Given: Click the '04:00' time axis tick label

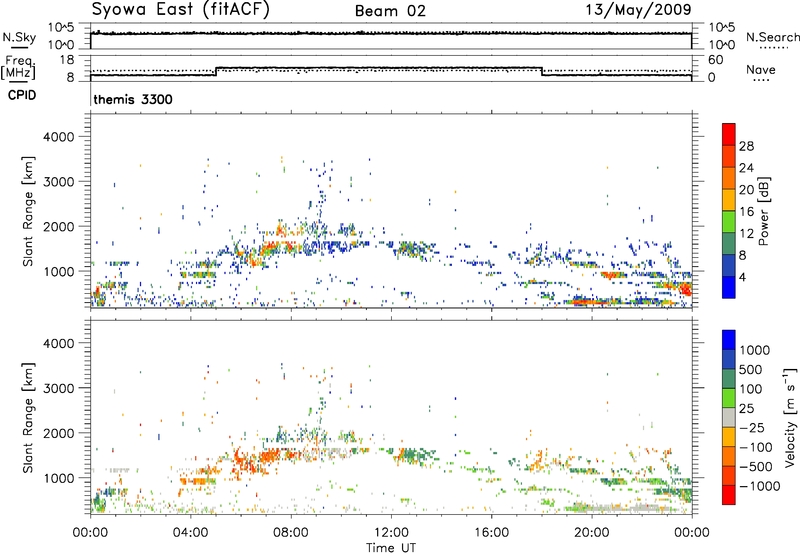Looking at the screenshot, I should (x=190, y=533).
